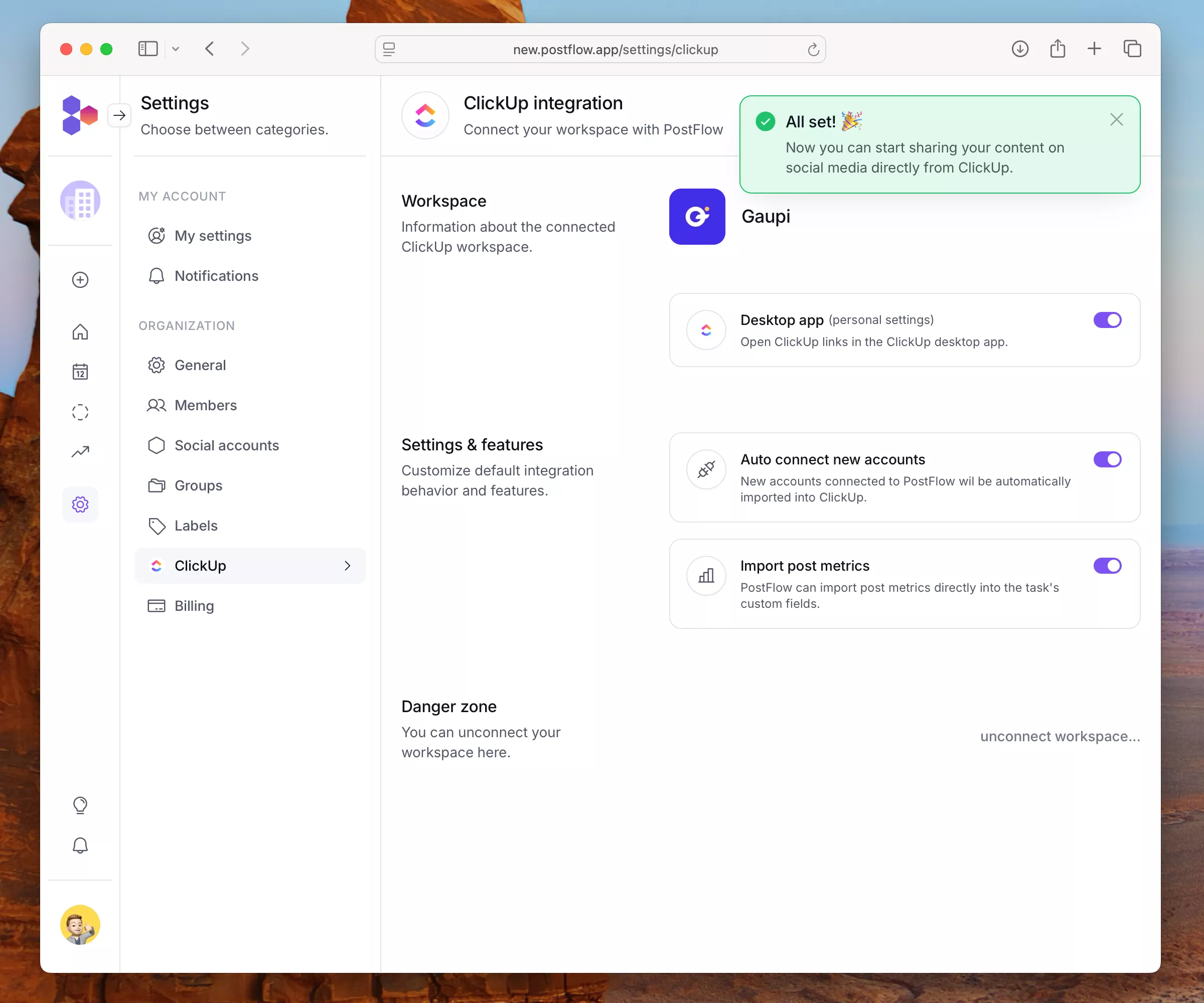Open a new Safari tab
The height and width of the screenshot is (1003, 1204).
click(x=1094, y=49)
